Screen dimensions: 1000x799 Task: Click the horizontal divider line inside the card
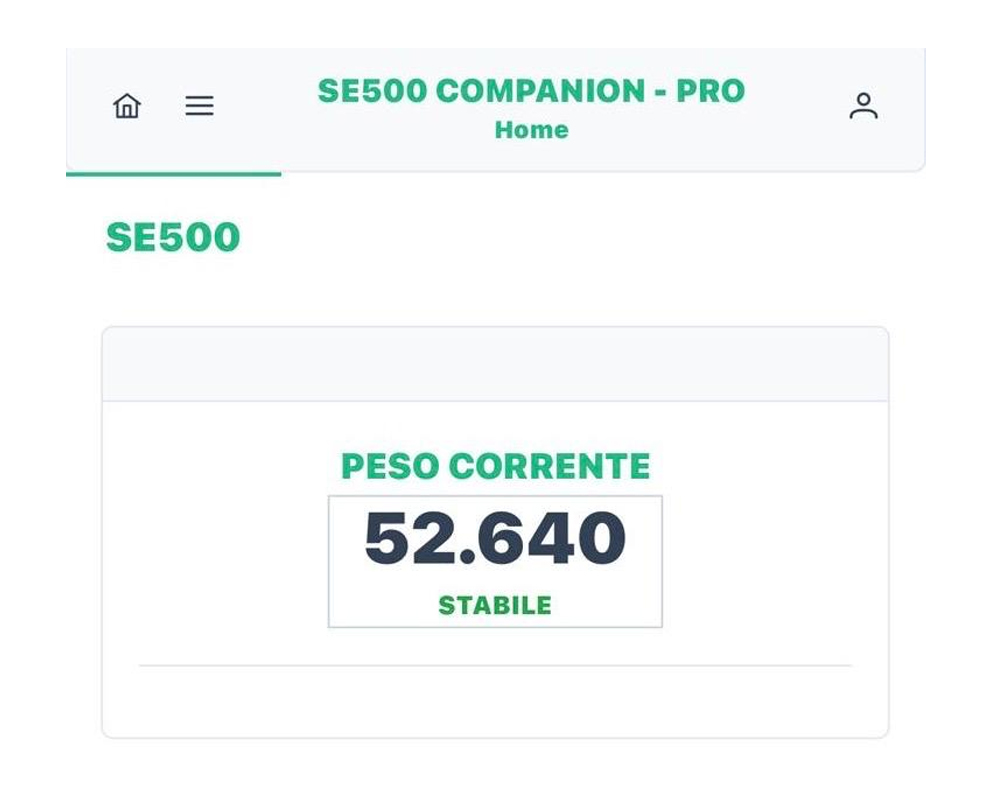(495, 665)
